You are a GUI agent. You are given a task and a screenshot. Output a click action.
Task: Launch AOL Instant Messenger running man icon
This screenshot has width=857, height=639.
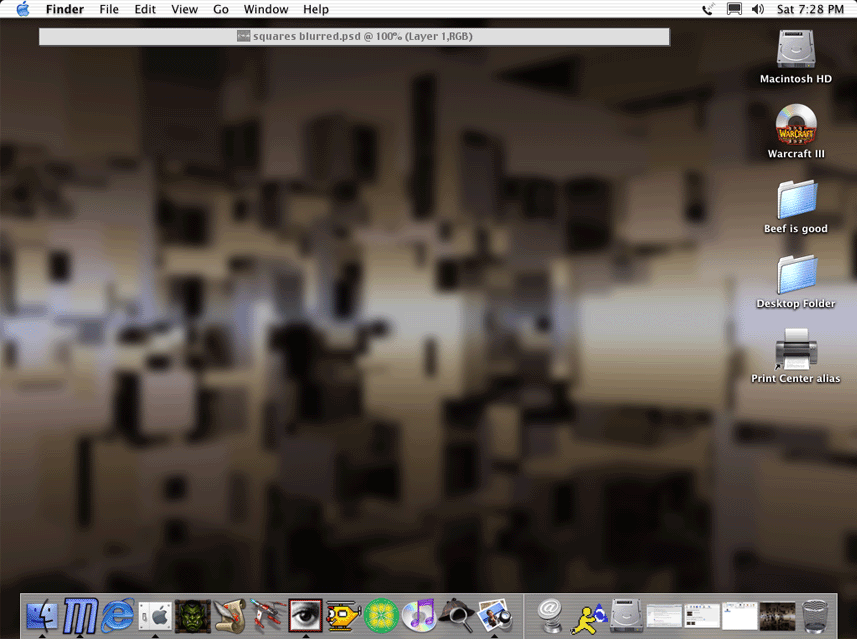tap(589, 615)
